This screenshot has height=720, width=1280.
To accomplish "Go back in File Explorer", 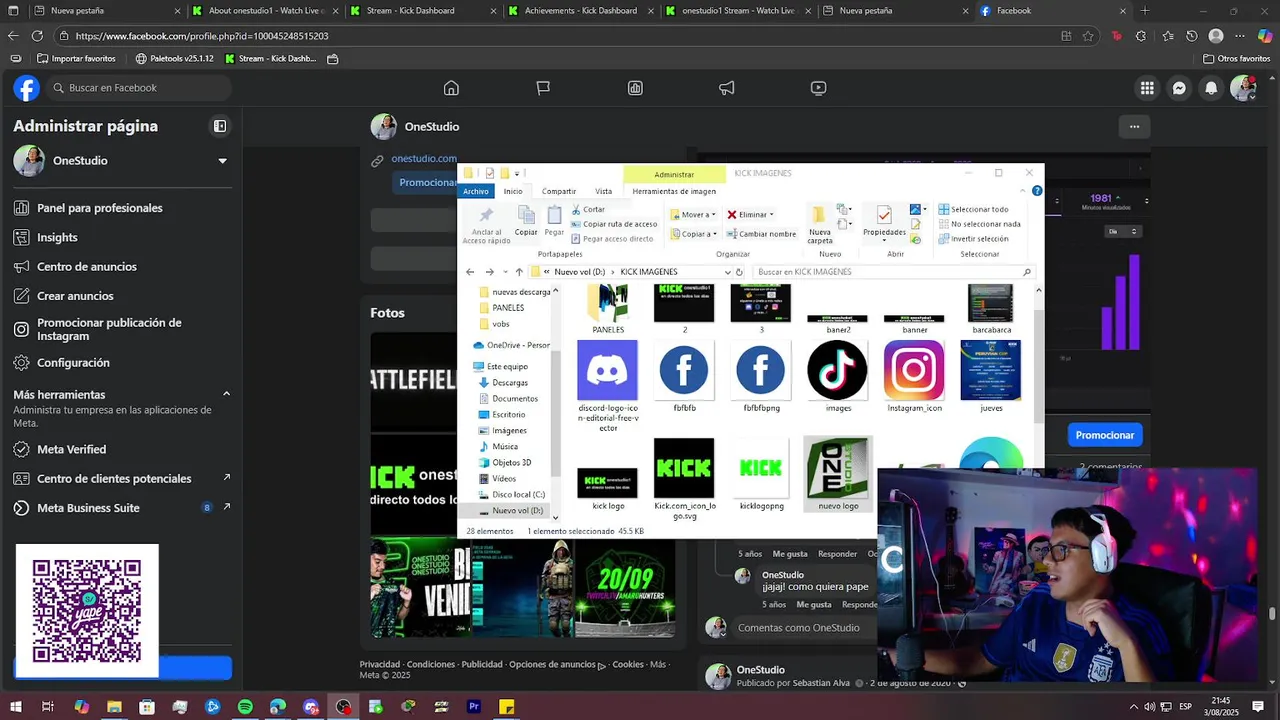I will pyautogui.click(x=470, y=272).
